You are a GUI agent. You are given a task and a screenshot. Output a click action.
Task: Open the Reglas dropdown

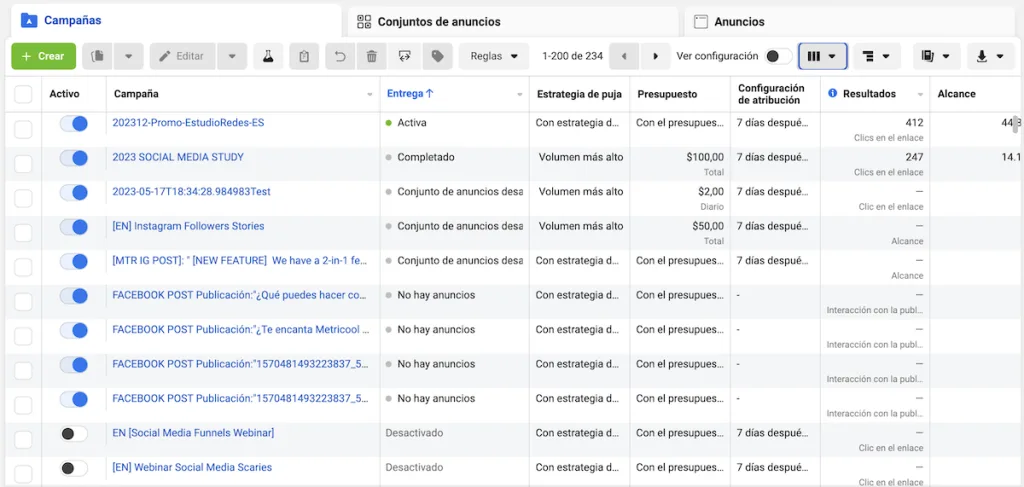[x=494, y=56]
